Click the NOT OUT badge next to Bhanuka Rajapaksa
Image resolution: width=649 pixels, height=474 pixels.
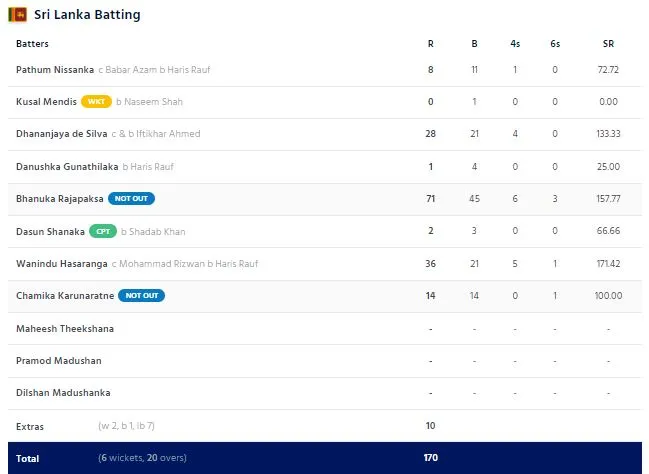(x=138, y=199)
